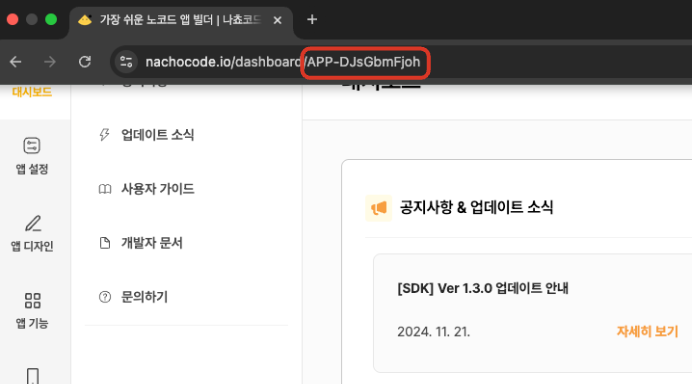
Task: Click the lightning icon beside 업데이트 소식
Action: point(104,135)
